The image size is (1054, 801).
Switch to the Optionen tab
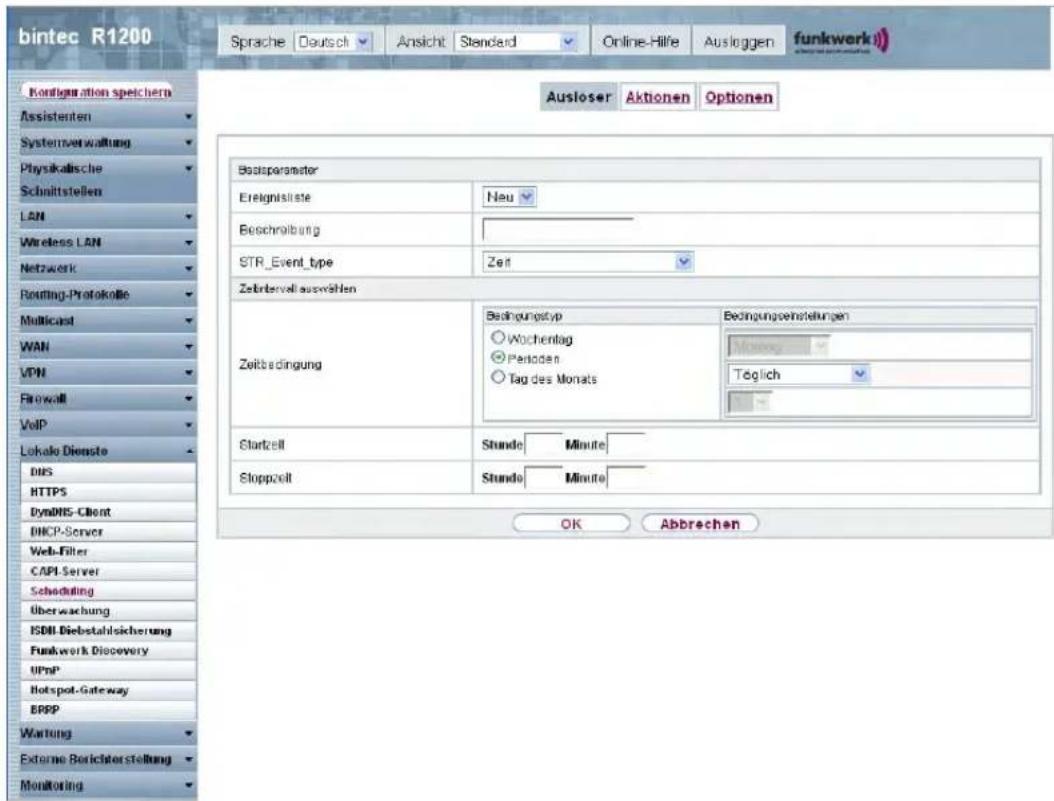coord(739,97)
